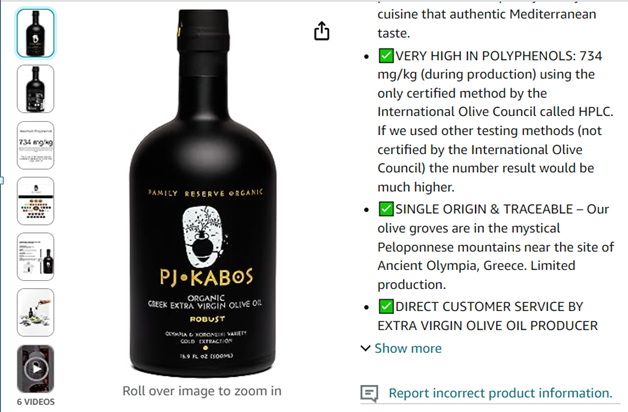
Task: Click the report comment bubble icon
Action: coord(369,393)
